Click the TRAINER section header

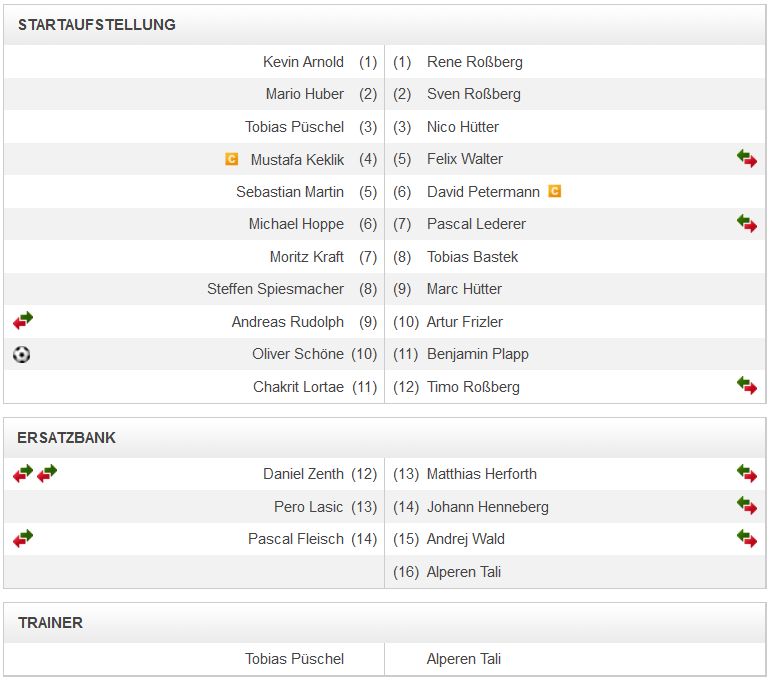point(50,623)
